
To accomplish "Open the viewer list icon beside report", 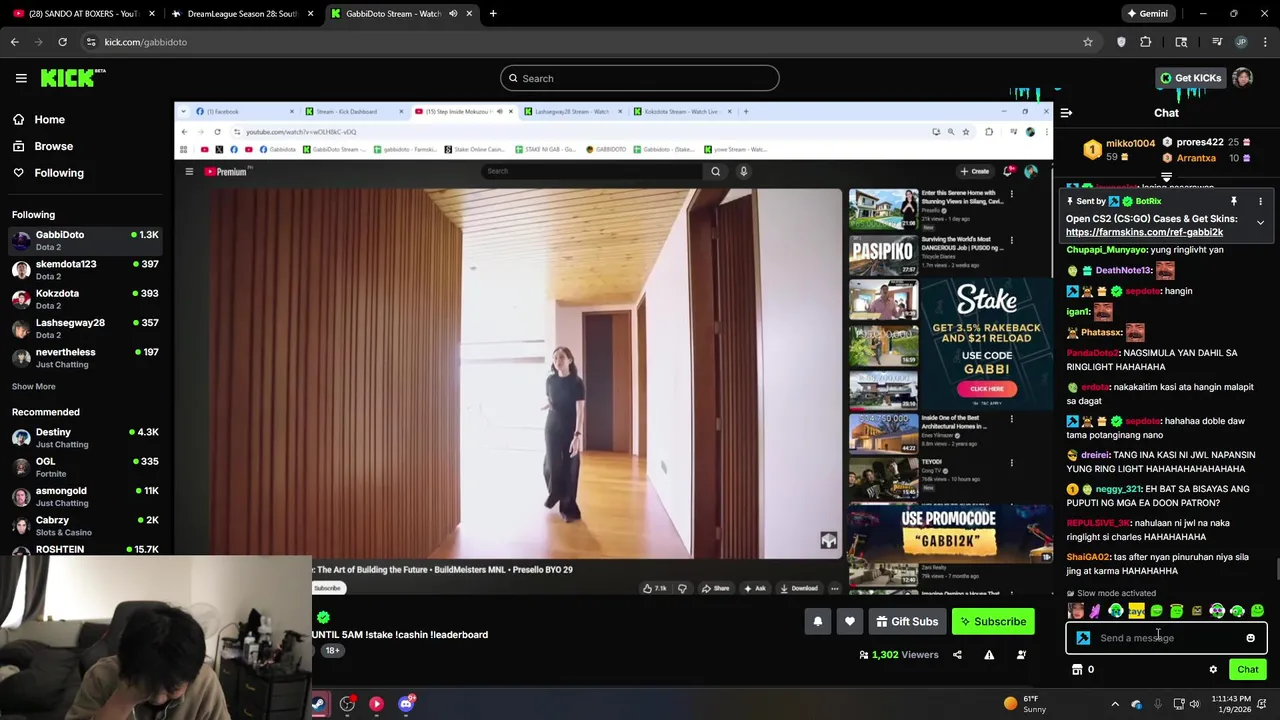I will click(1021, 655).
